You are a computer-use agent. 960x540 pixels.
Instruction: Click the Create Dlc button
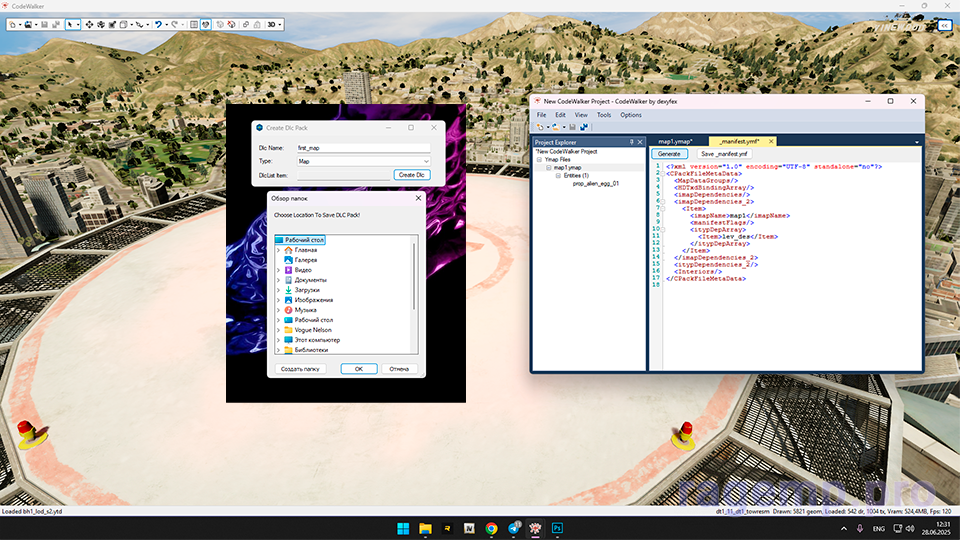411,174
